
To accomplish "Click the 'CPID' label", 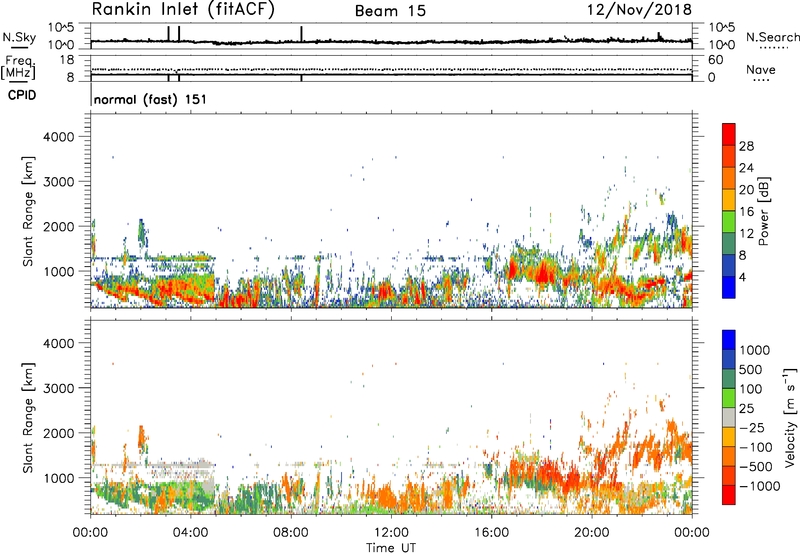I will tap(21, 95).
